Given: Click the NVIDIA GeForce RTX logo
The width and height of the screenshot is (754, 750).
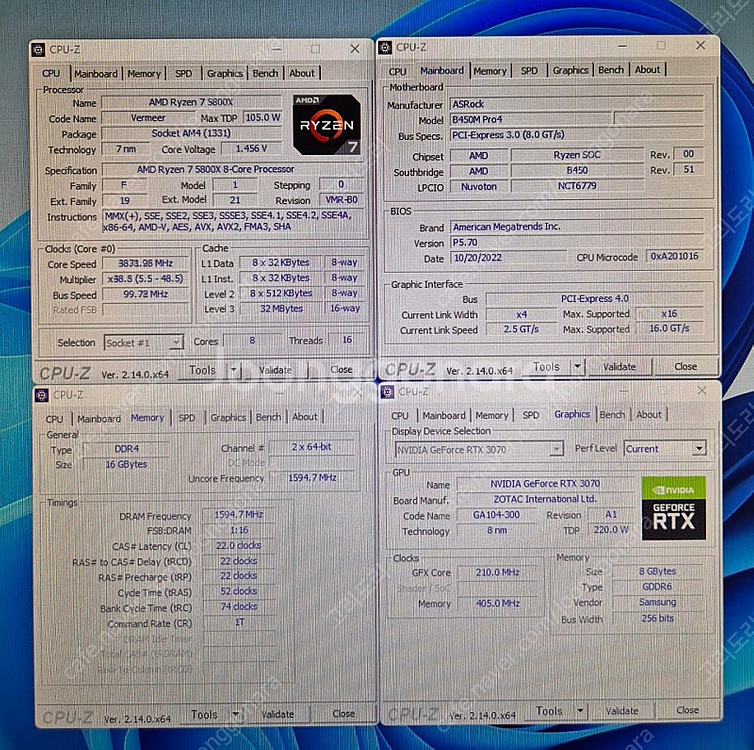Looking at the screenshot, I should pyautogui.click(x=674, y=508).
